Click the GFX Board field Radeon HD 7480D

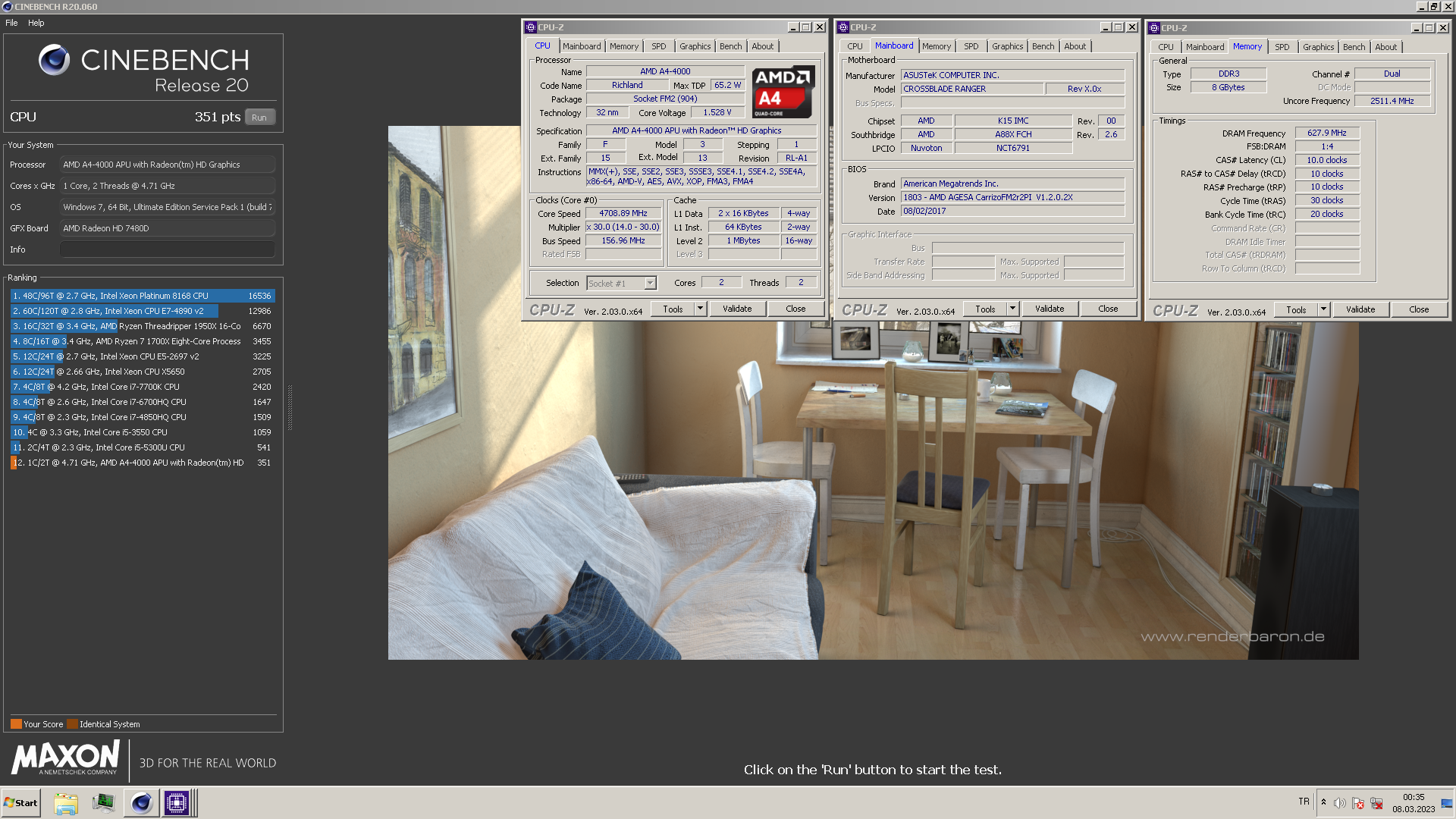tap(167, 228)
